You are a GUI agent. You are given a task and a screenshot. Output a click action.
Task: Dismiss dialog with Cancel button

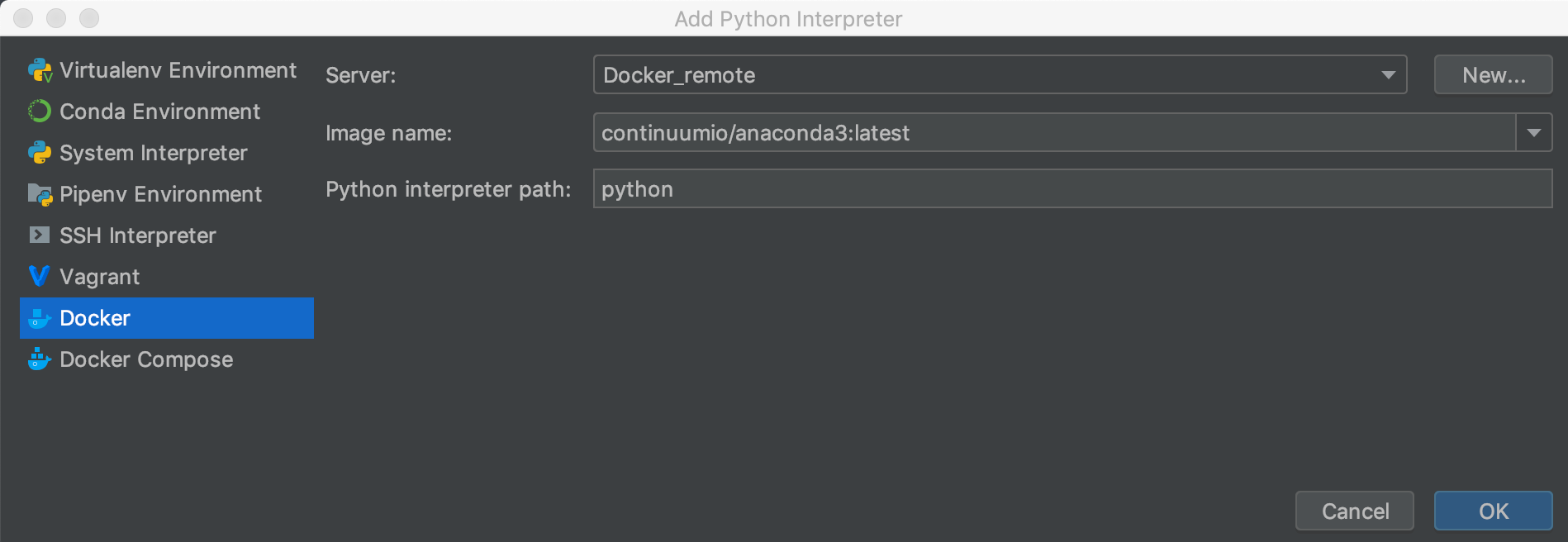(1355, 511)
